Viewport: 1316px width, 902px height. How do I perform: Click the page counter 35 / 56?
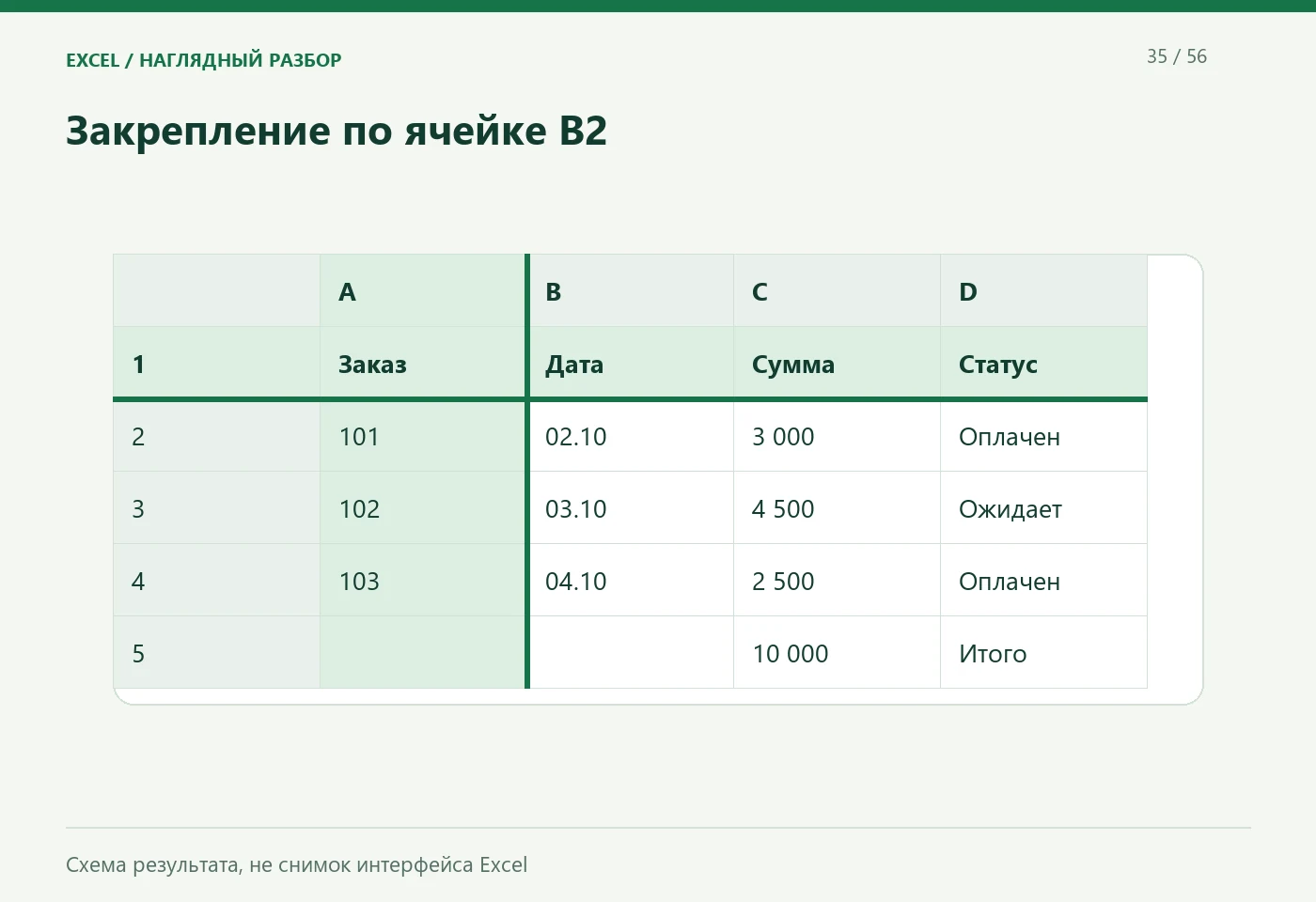click(1177, 56)
